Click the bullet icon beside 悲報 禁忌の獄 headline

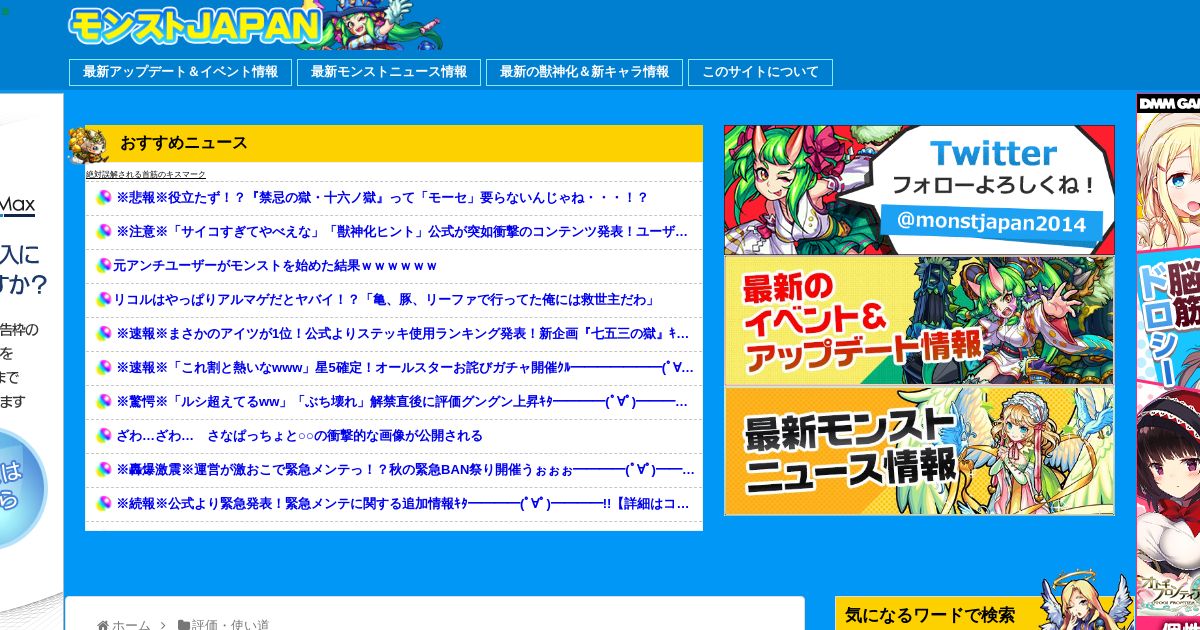[103, 198]
